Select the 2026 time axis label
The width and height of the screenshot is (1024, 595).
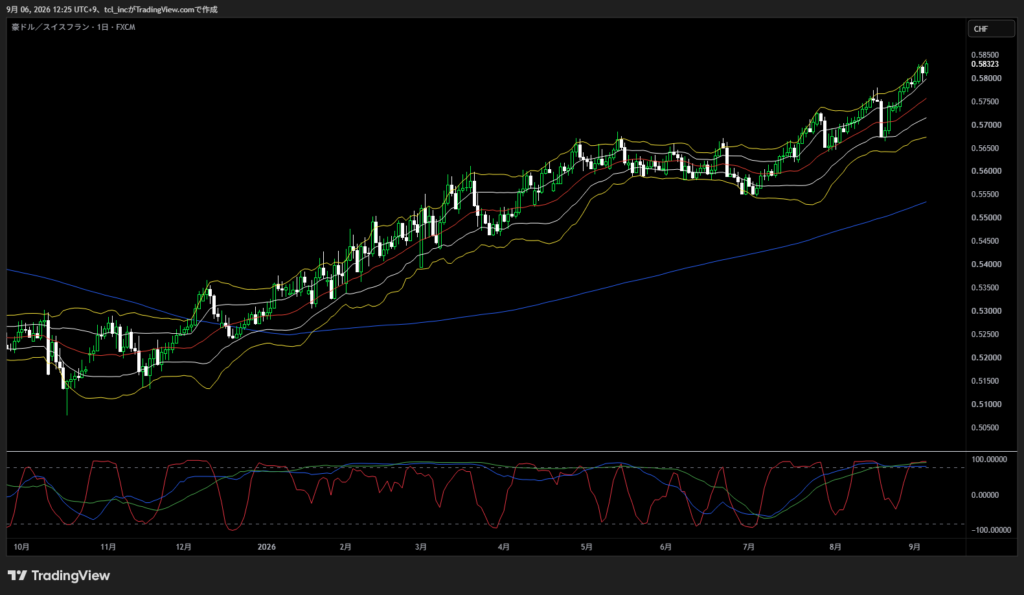[266, 547]
